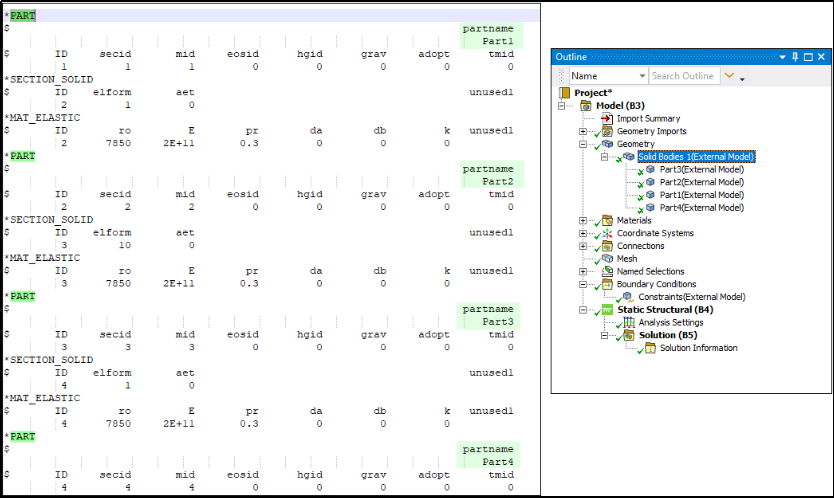The image size is (834, 498).
Task: Open small arrow next to yellow chevron
Action: [742, 79]
